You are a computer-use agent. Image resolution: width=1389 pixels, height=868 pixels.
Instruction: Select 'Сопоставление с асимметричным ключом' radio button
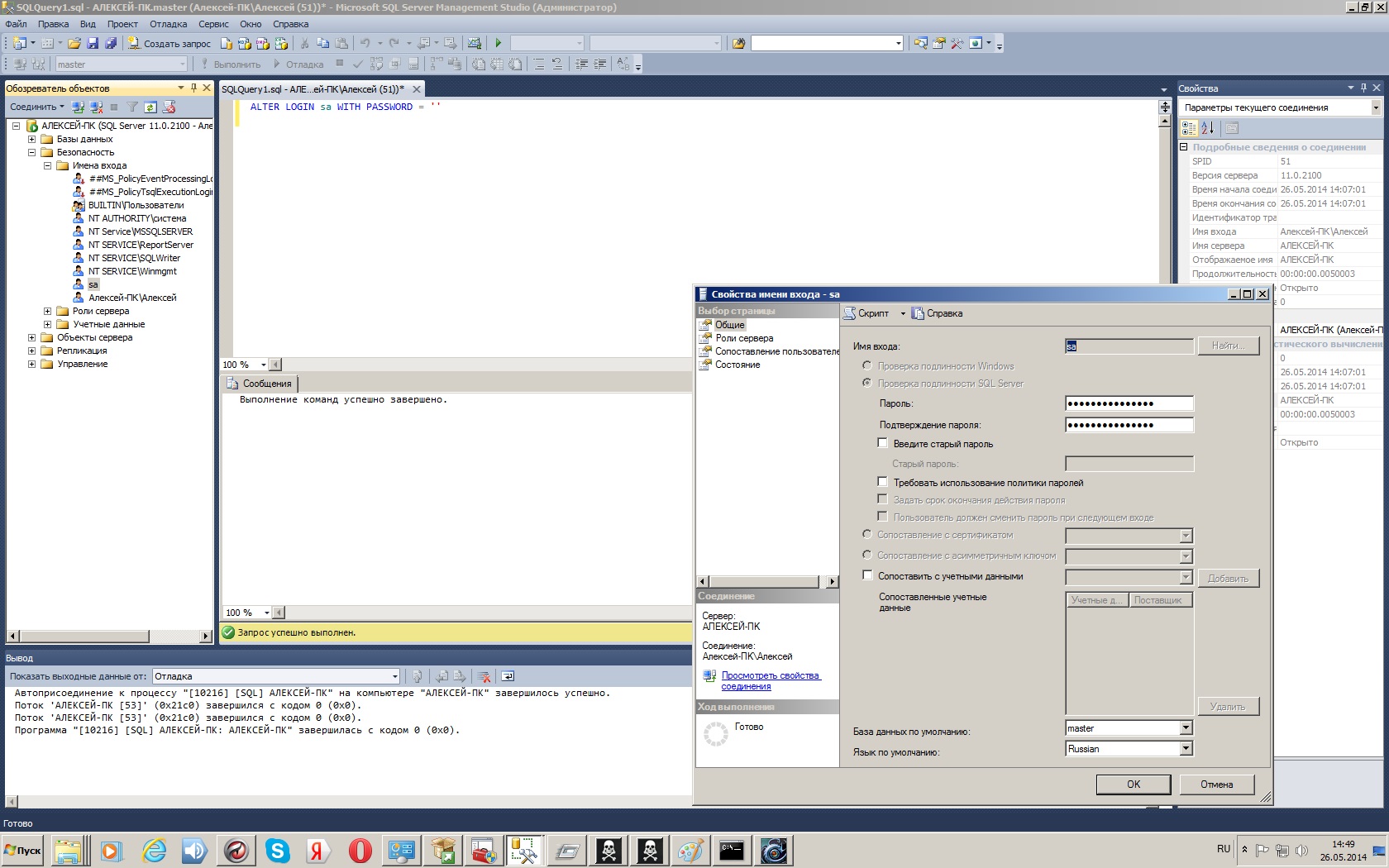tap(866, 555)
